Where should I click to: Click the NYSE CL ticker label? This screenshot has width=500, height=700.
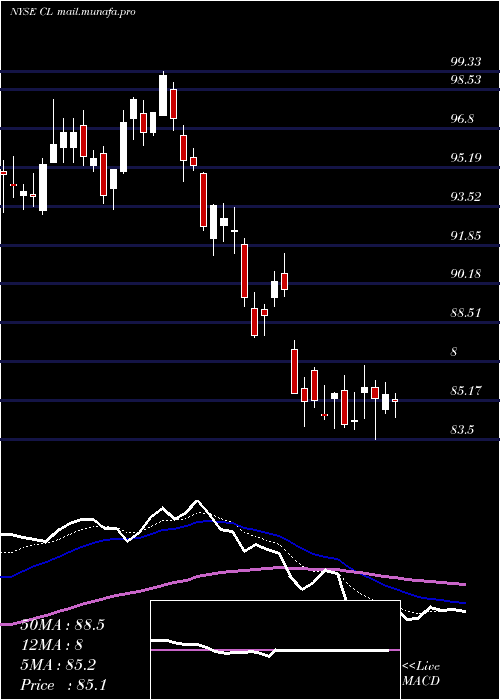[x=32, y=12]
